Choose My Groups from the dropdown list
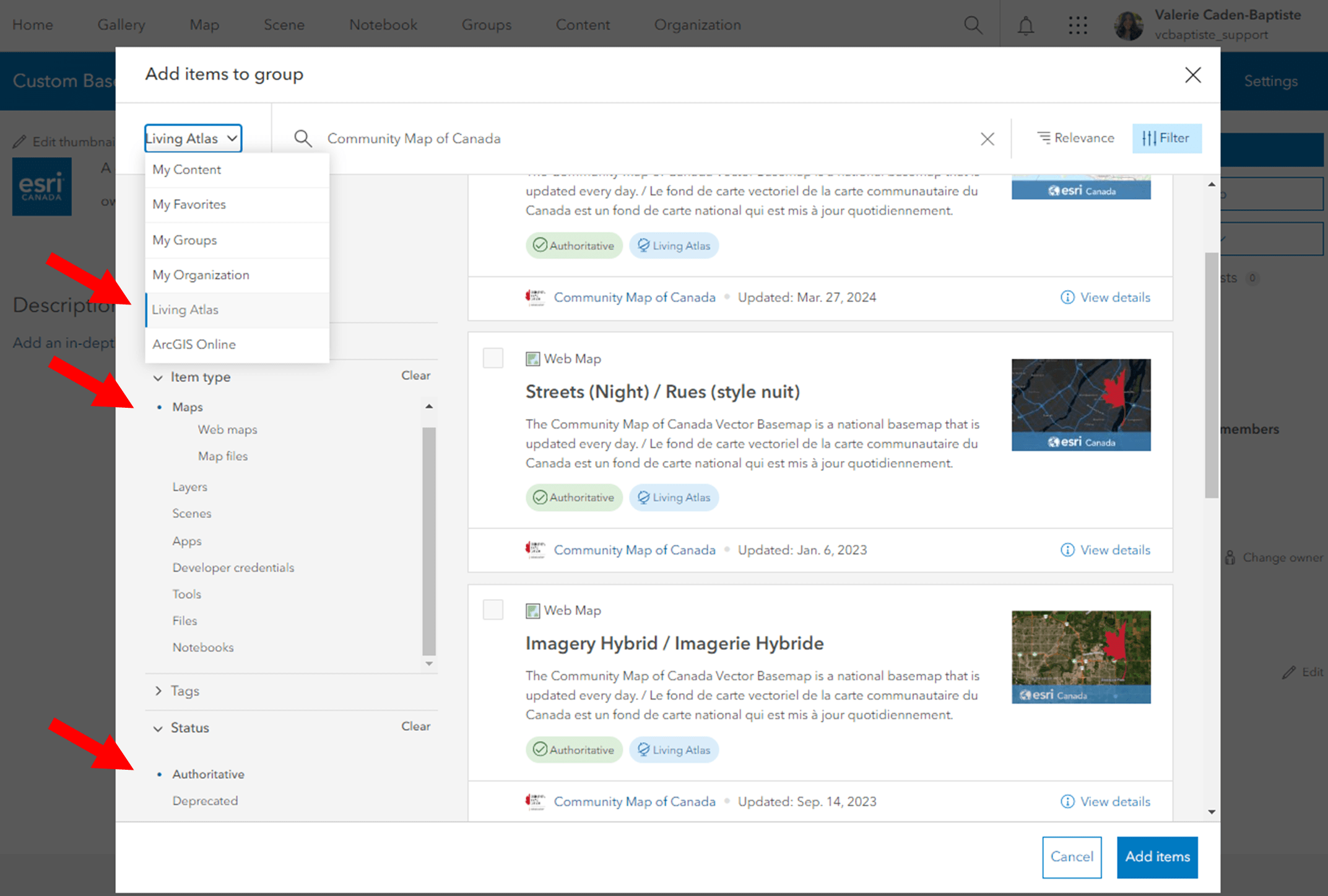This screenshot has height=896, width=1328. (237, 240)
